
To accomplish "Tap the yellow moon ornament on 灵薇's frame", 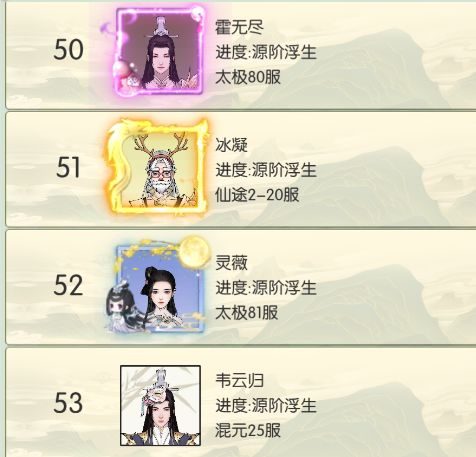I will pos(194,252).
